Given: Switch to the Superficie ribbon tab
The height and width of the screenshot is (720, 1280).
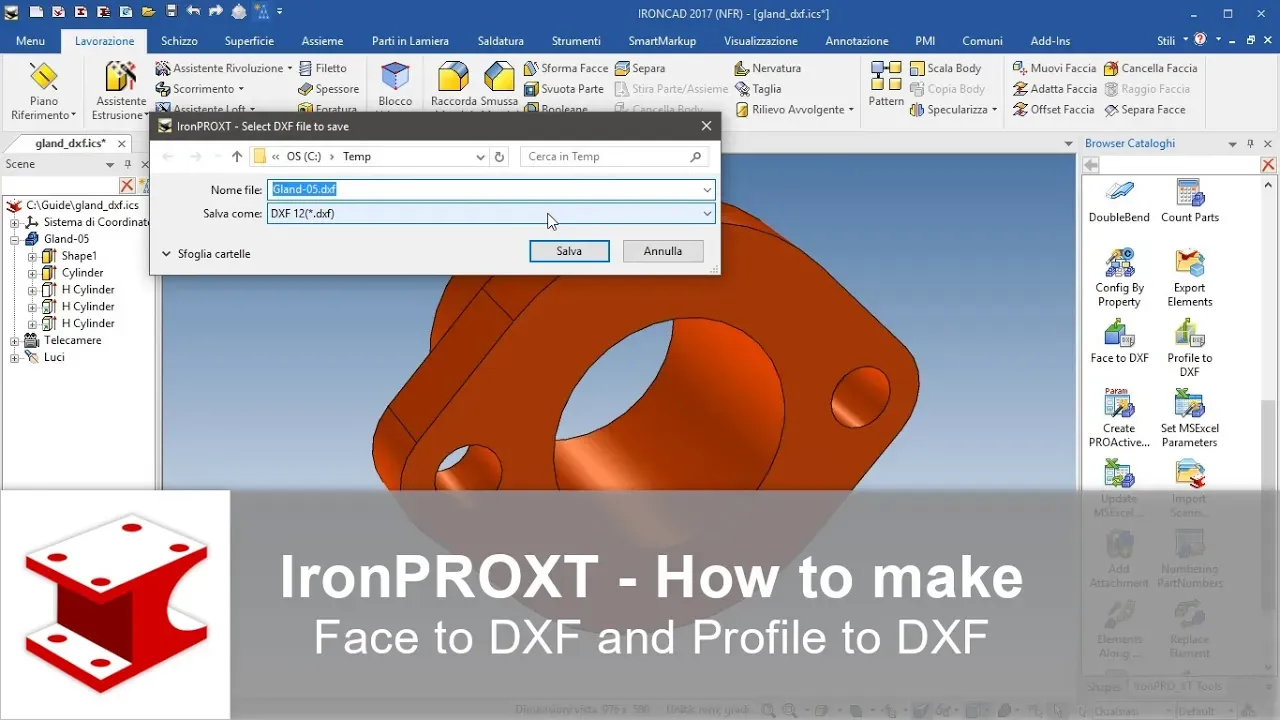Looking at the screenshot, I should (249, 41).
